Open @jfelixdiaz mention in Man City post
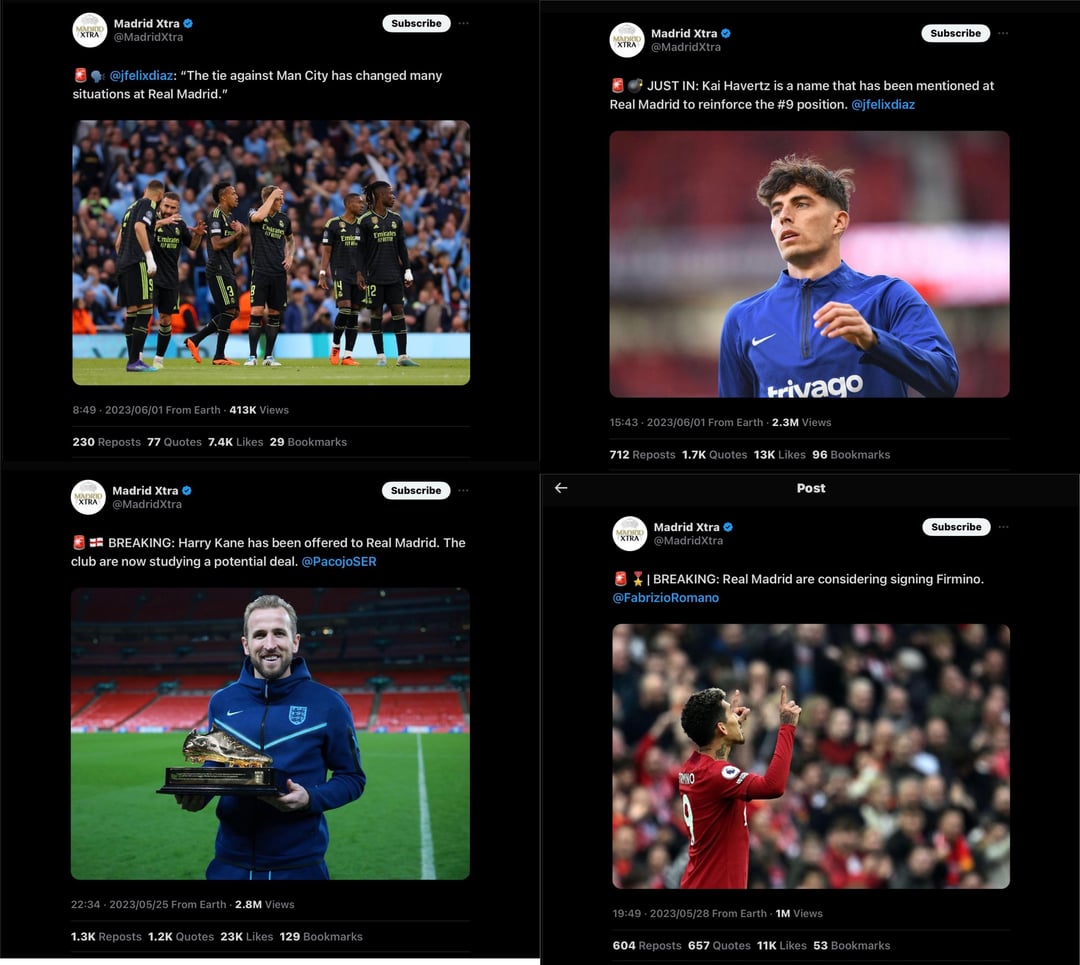Image resolution: width=1080 pixels, height=965 pixels. coord(141,76)
